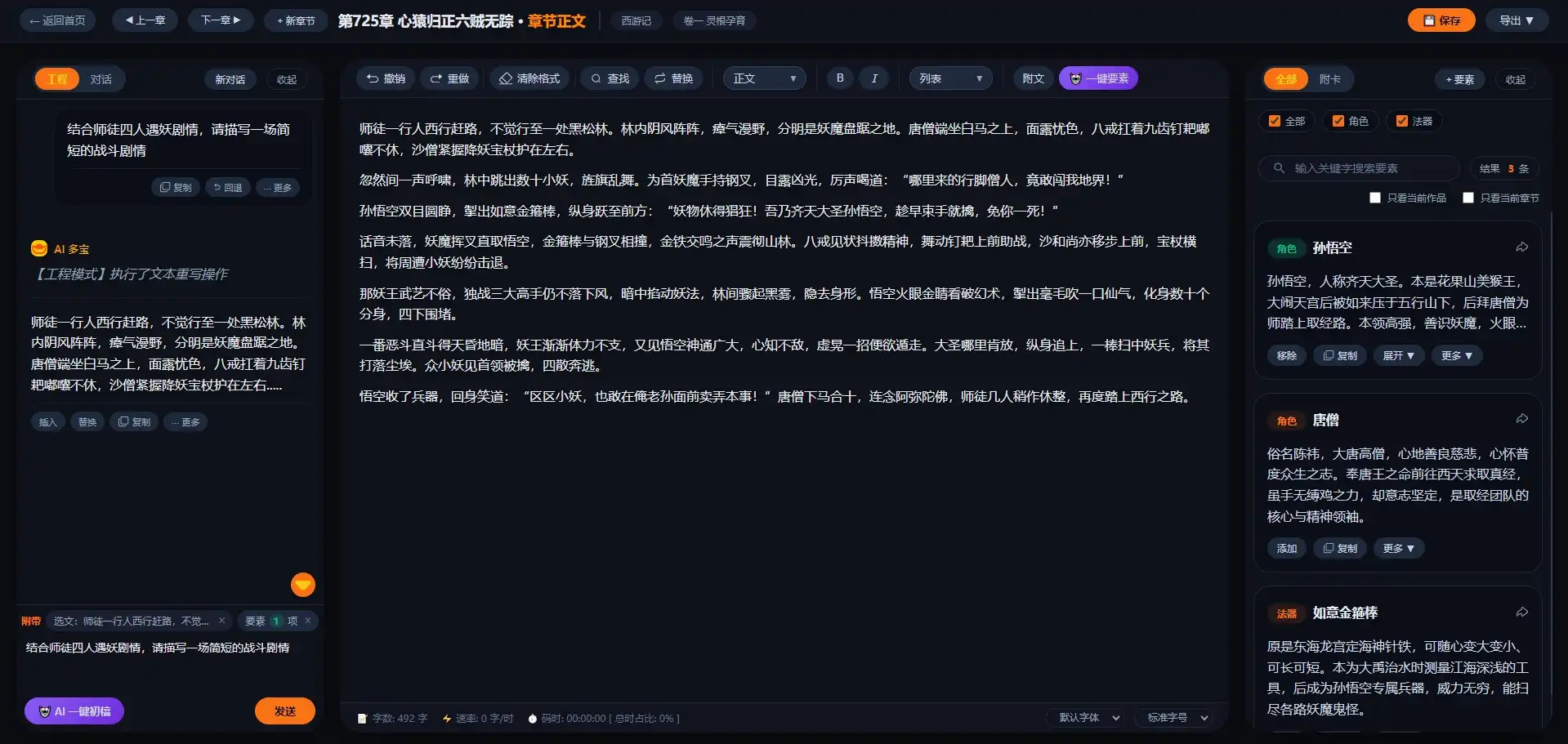Screen dimensions: 1568x744
Task: Click 添加 on 唐僧 card
Action: tap(1287, 548)
